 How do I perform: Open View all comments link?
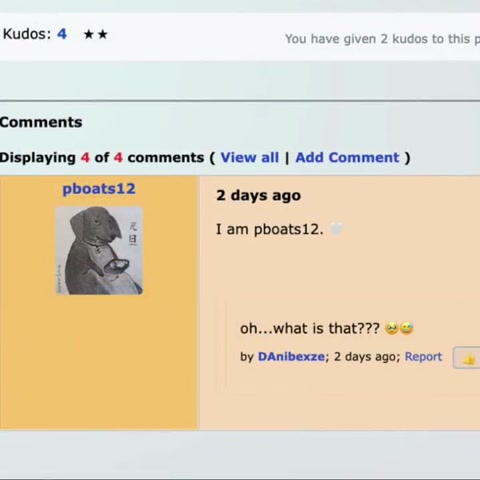coord(250,158)
